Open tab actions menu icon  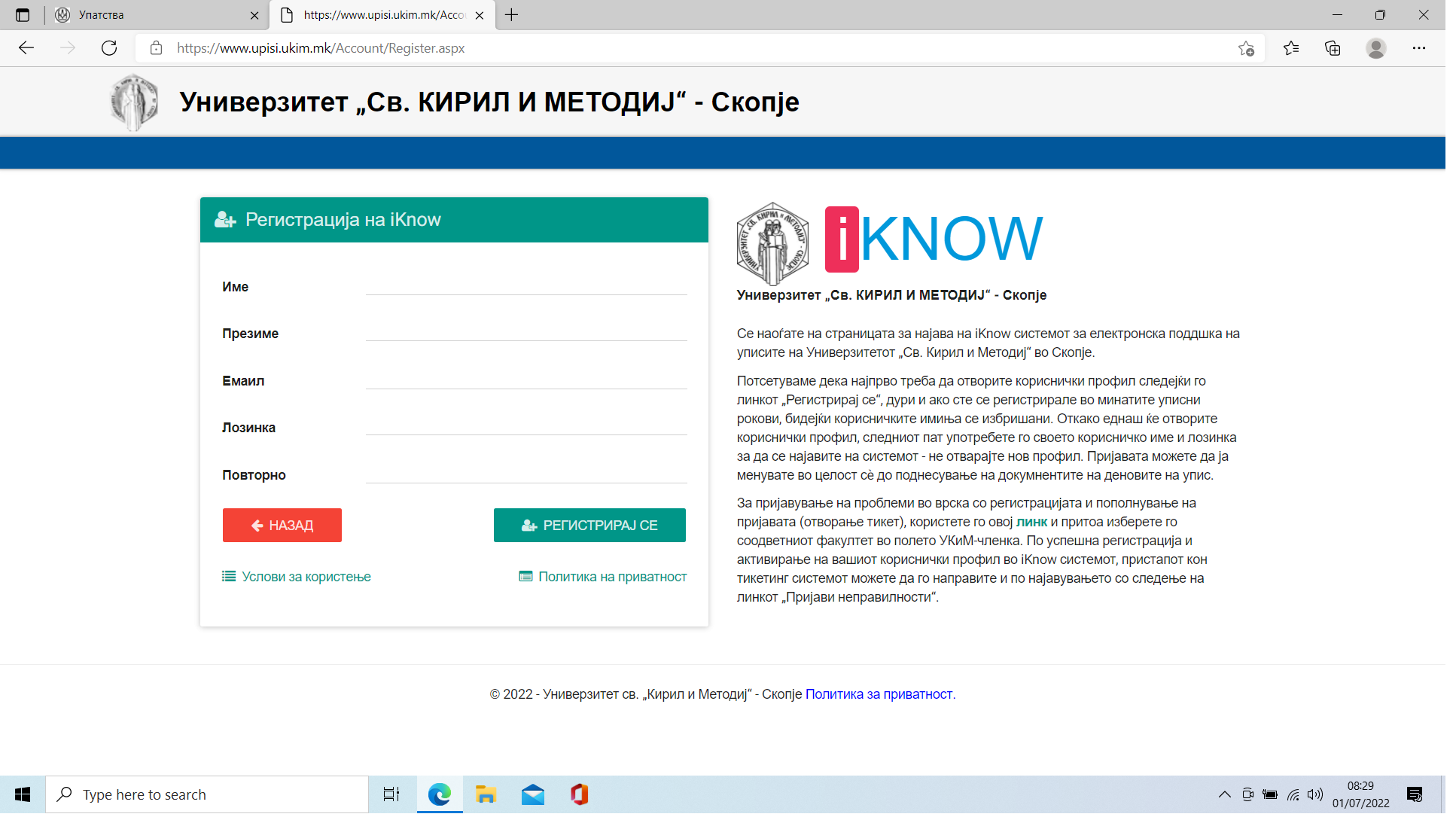(x=23, y=15)
